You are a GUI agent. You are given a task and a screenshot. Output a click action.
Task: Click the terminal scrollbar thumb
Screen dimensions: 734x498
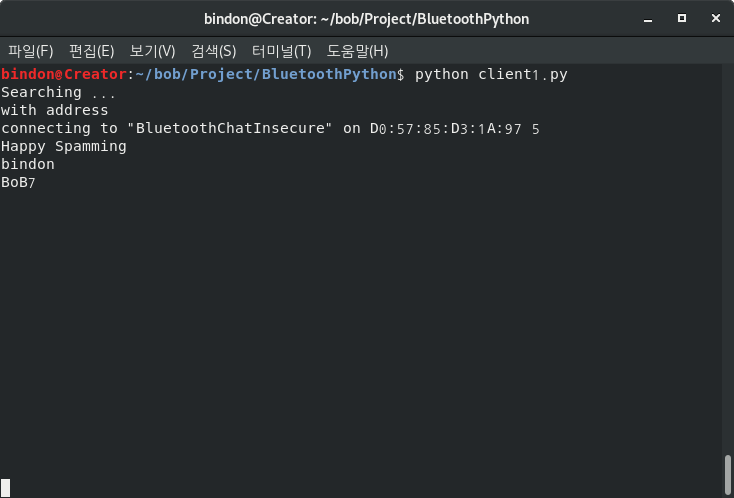[x=728, y=475]
